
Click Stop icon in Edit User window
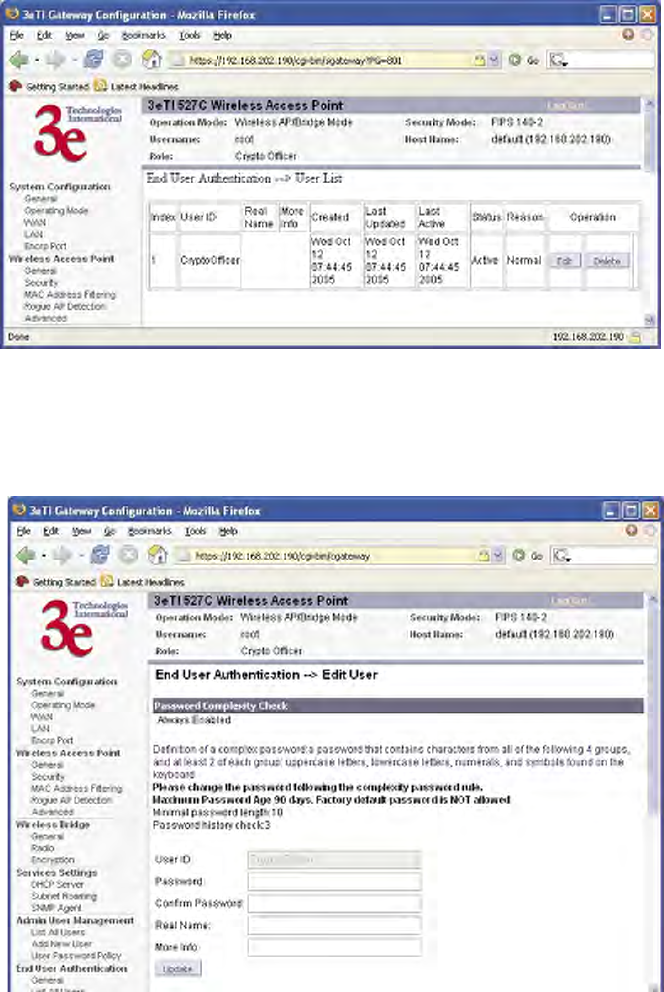[x=128, y=555]
